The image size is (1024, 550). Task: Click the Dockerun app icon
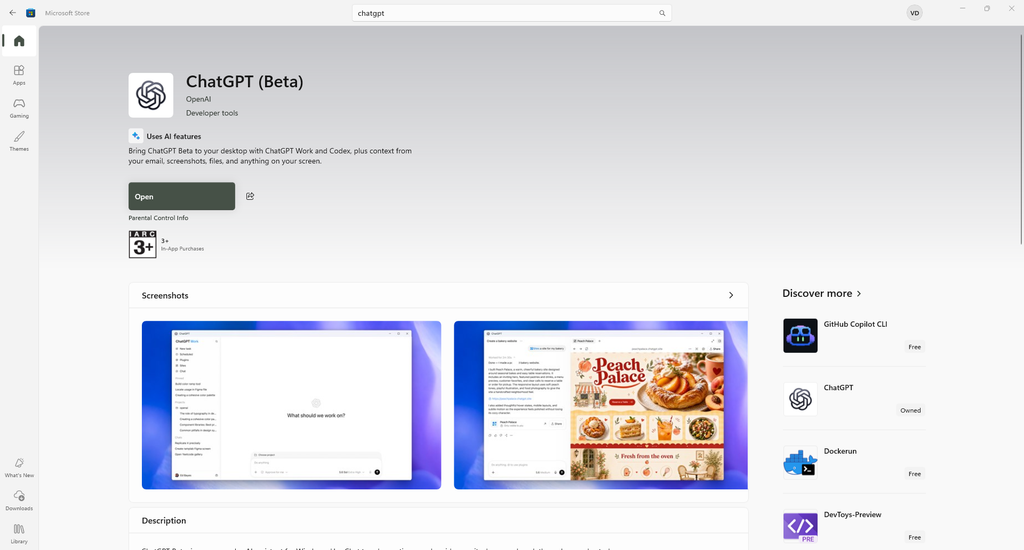pos(800,462)
